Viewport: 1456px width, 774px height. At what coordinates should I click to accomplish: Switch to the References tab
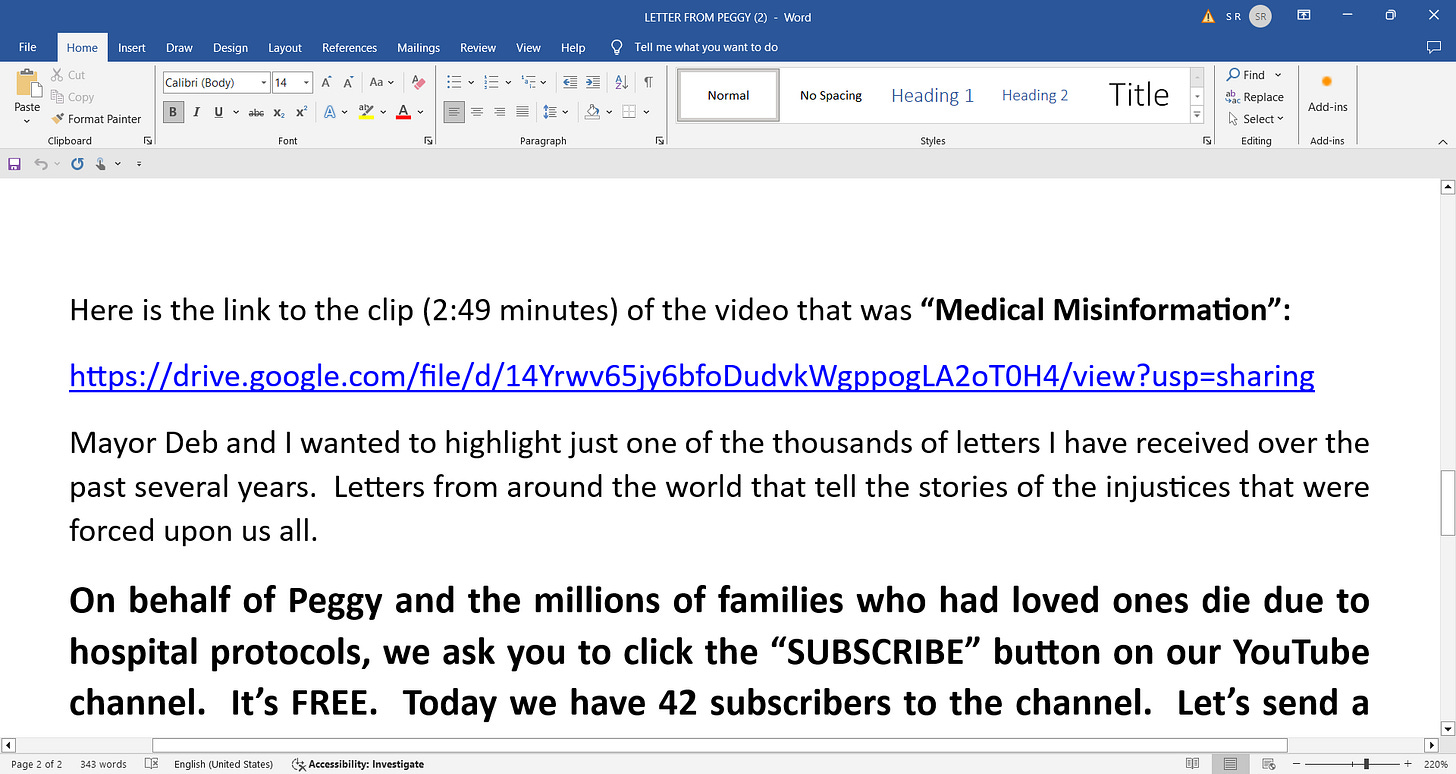[349, 48]
